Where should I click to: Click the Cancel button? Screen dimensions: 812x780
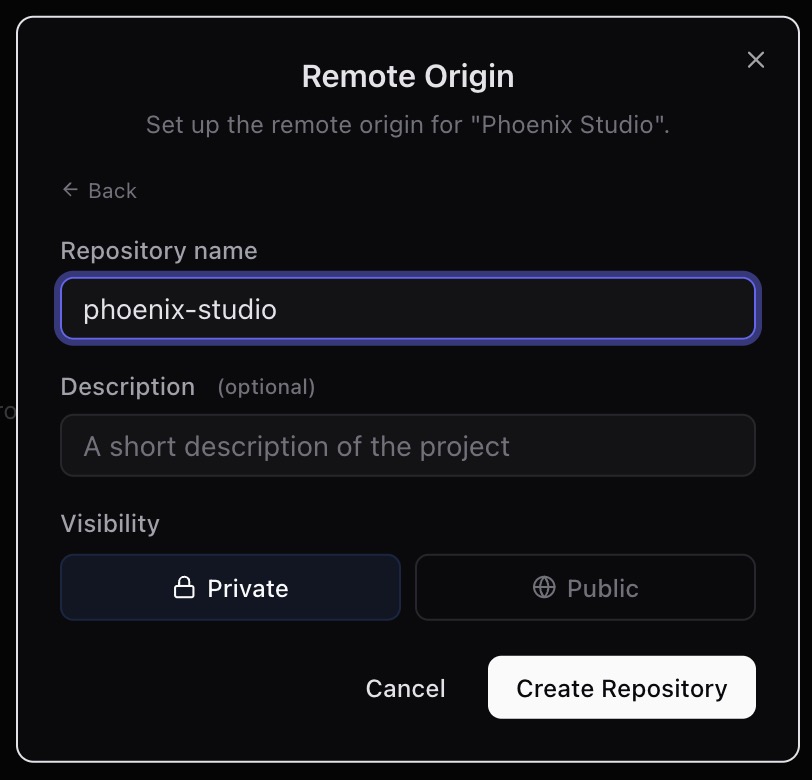[x=405, y=688]
